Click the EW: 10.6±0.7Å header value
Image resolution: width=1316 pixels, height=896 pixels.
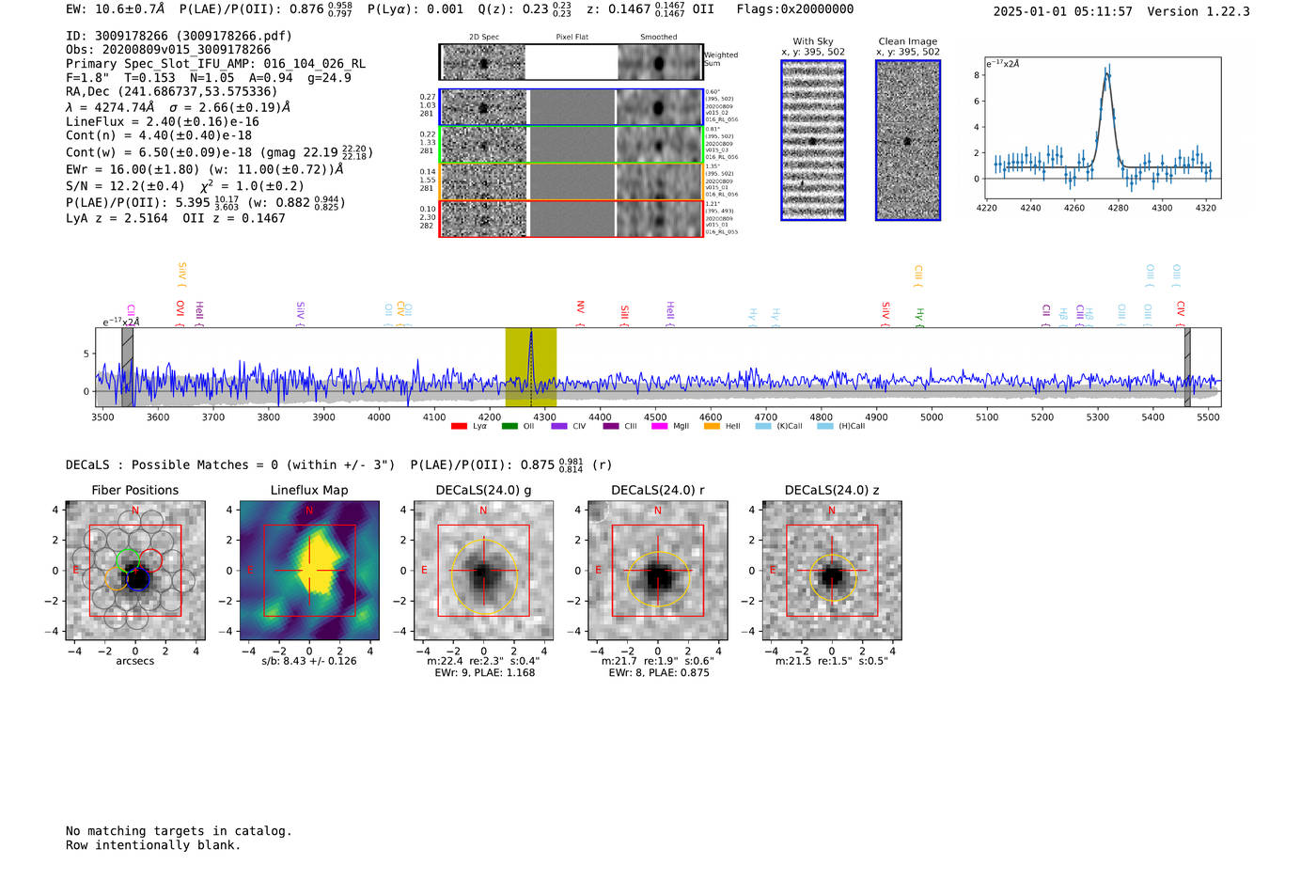[116, 9]
